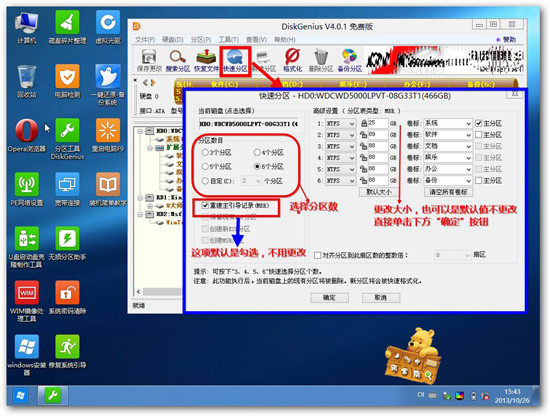
Task: Open the 帮助(H) menu
Action: (x=284, y=40)
